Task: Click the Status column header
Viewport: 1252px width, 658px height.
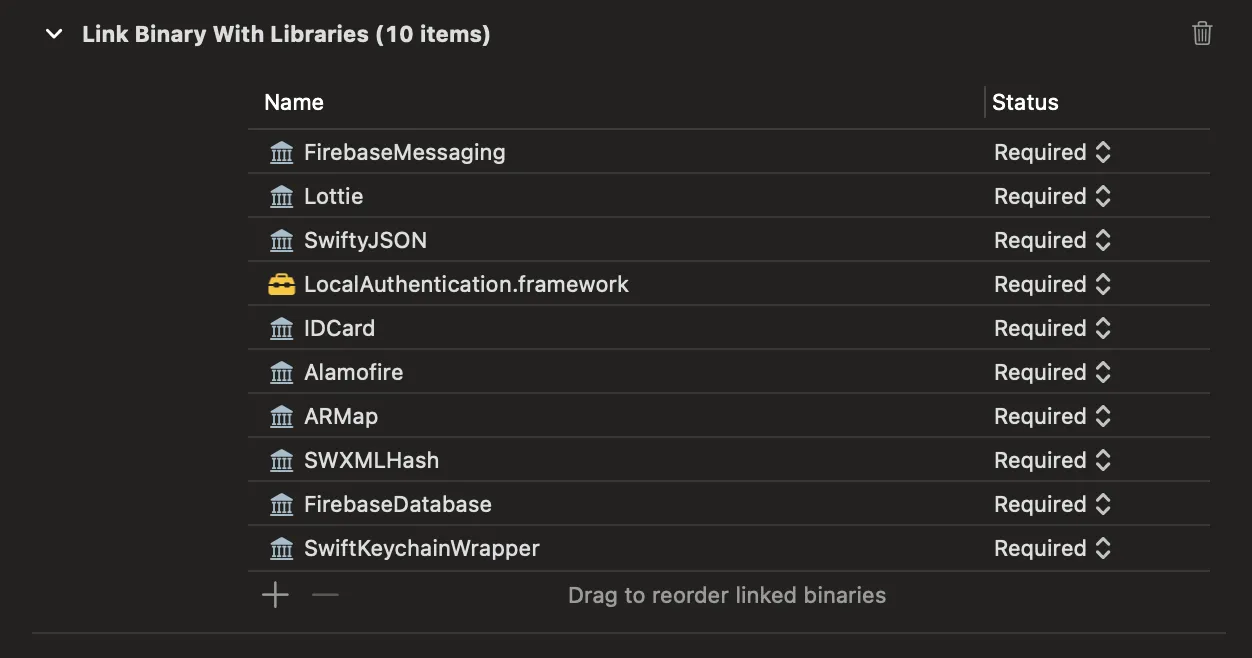Action: [1025, 103]
